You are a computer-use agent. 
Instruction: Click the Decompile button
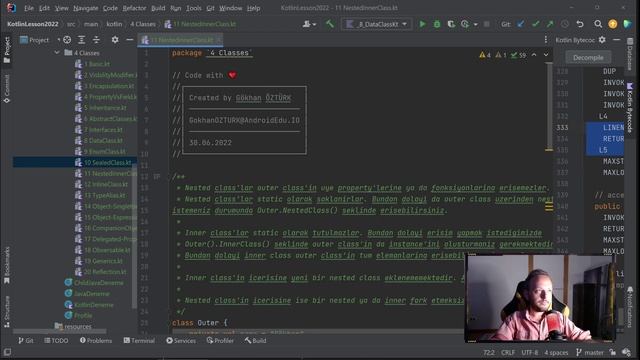(588, 58)
